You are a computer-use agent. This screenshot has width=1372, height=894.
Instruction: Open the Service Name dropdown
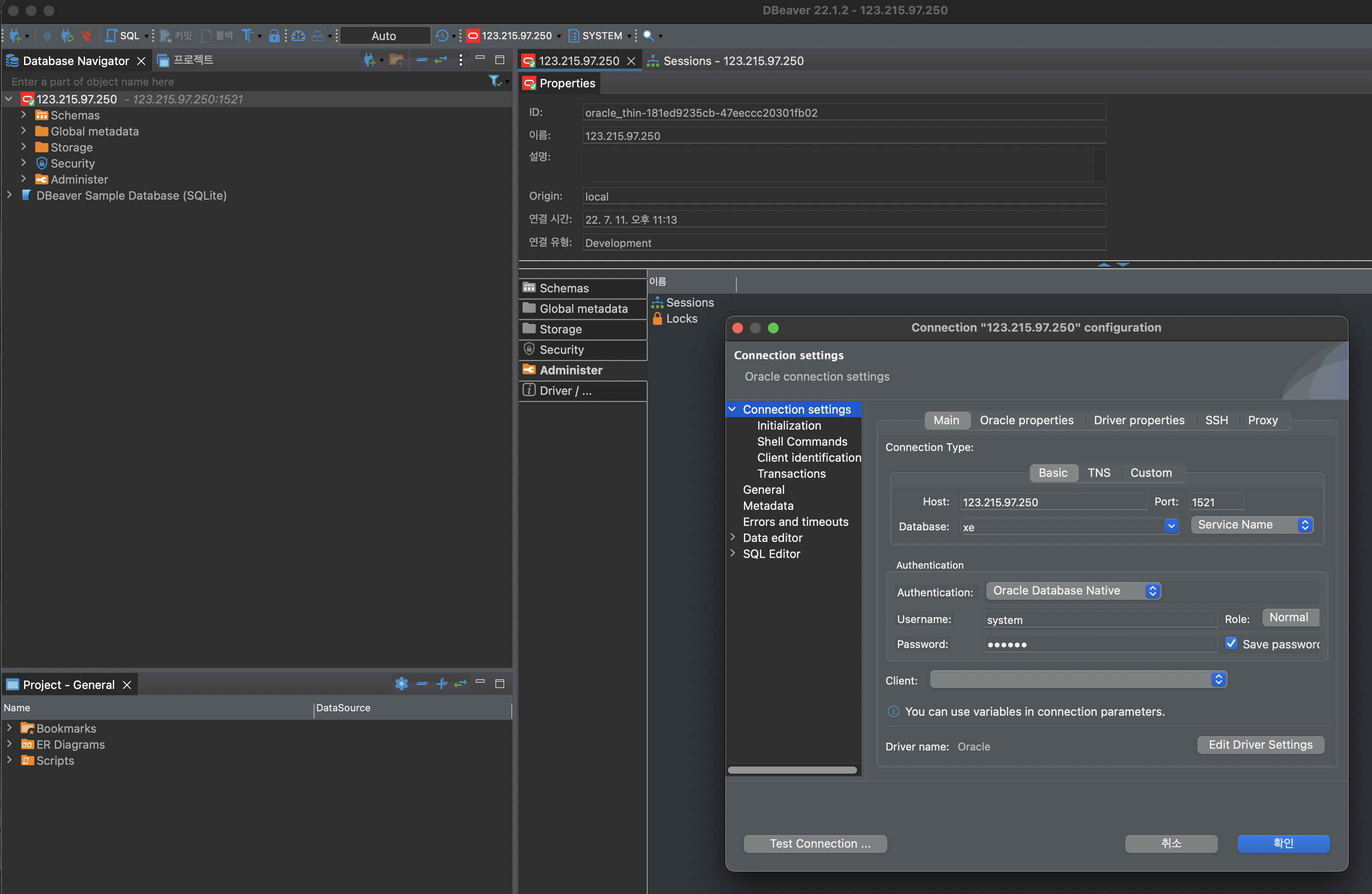(x=1252, y=525)
